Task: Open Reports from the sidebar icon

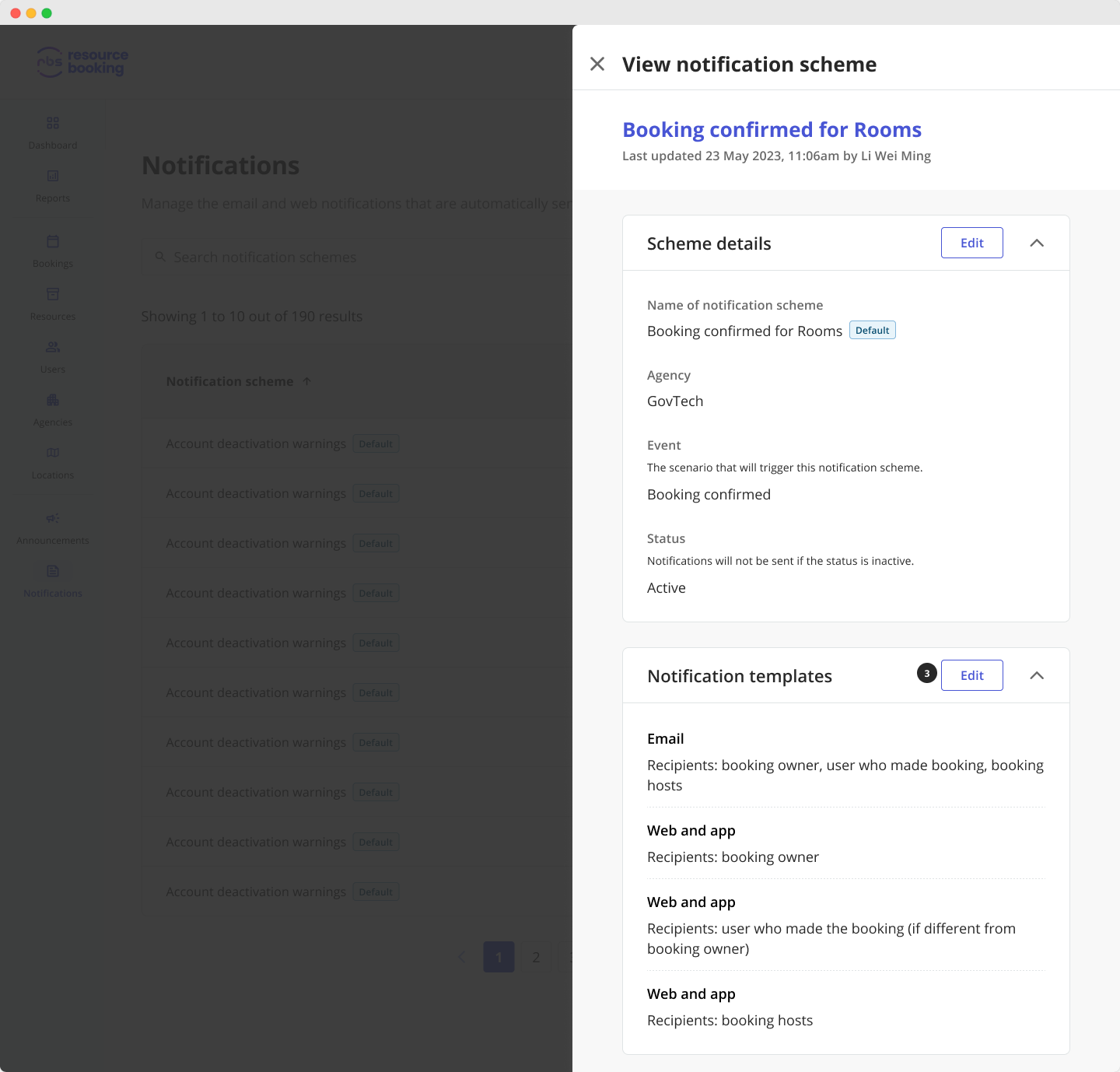Action: (52, 175)
